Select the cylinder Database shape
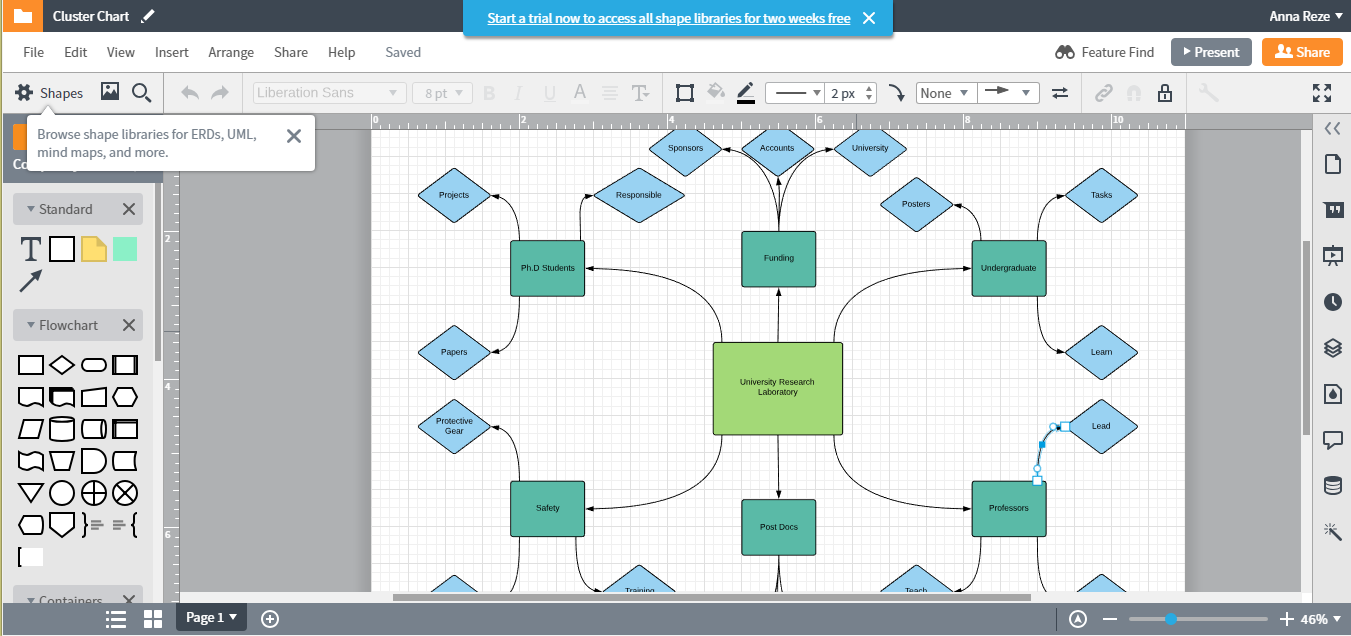1351x636 pixels. [x=62, y=429]
